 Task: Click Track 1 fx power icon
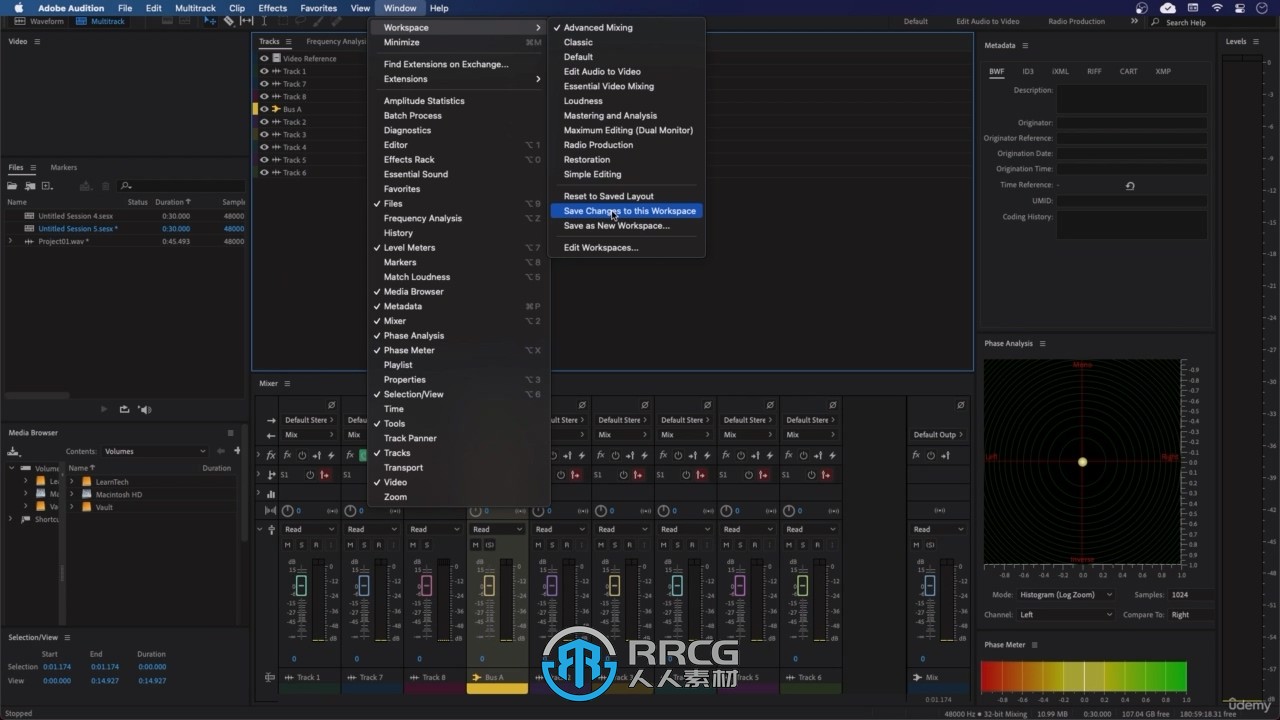302,455
